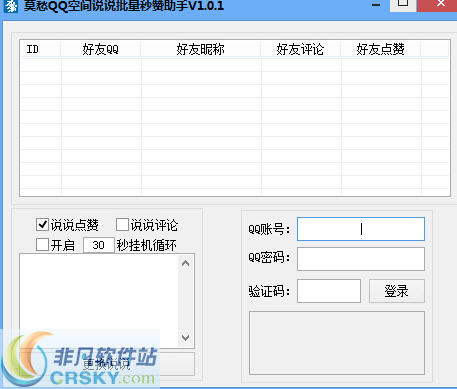
Task: Enable the 说说评论 checkbox
Action: click(122, 225)
